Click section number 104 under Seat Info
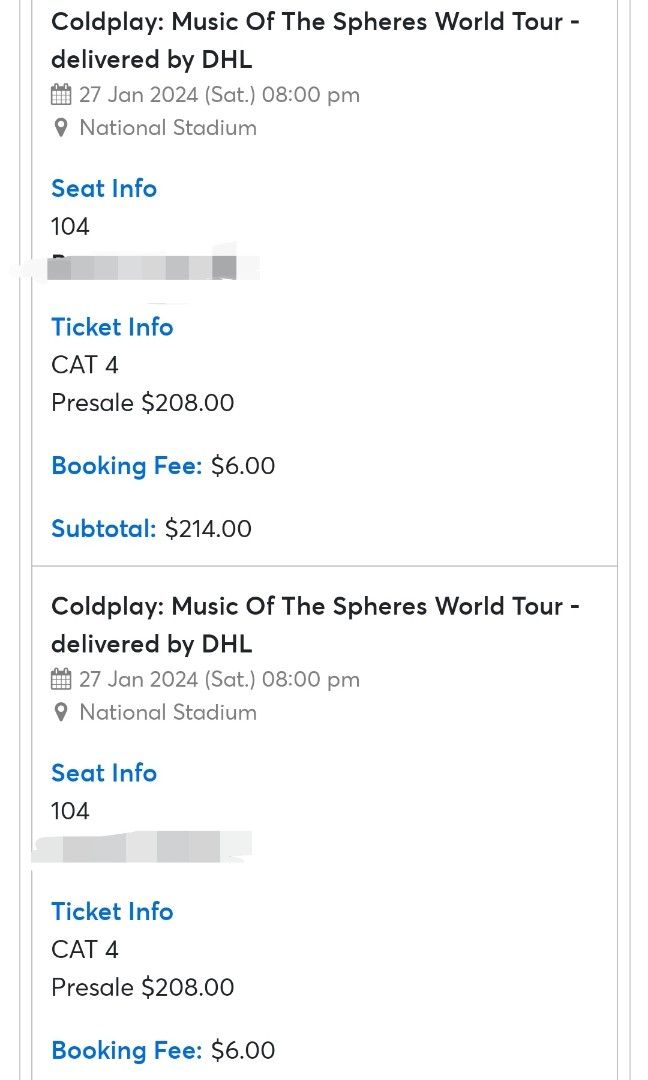The image size is (648, 1080). tap(69, 227)
